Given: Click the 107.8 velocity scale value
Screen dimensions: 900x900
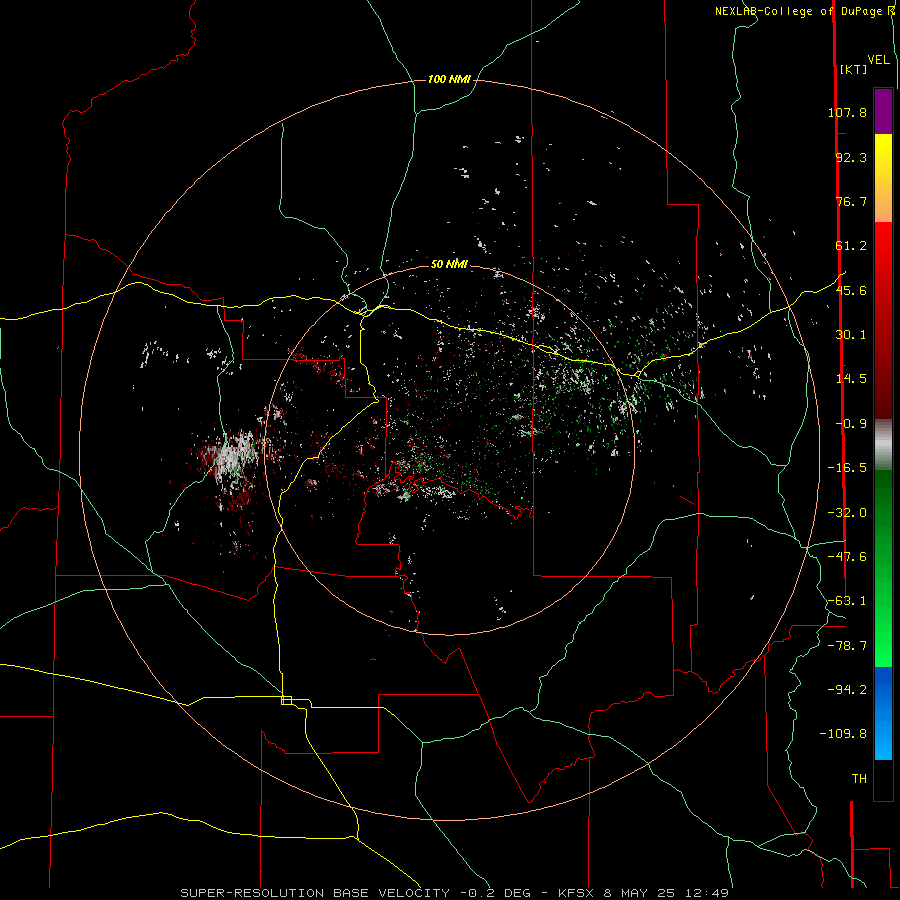Looking at the screenshot, I should (x=847, y=112).
